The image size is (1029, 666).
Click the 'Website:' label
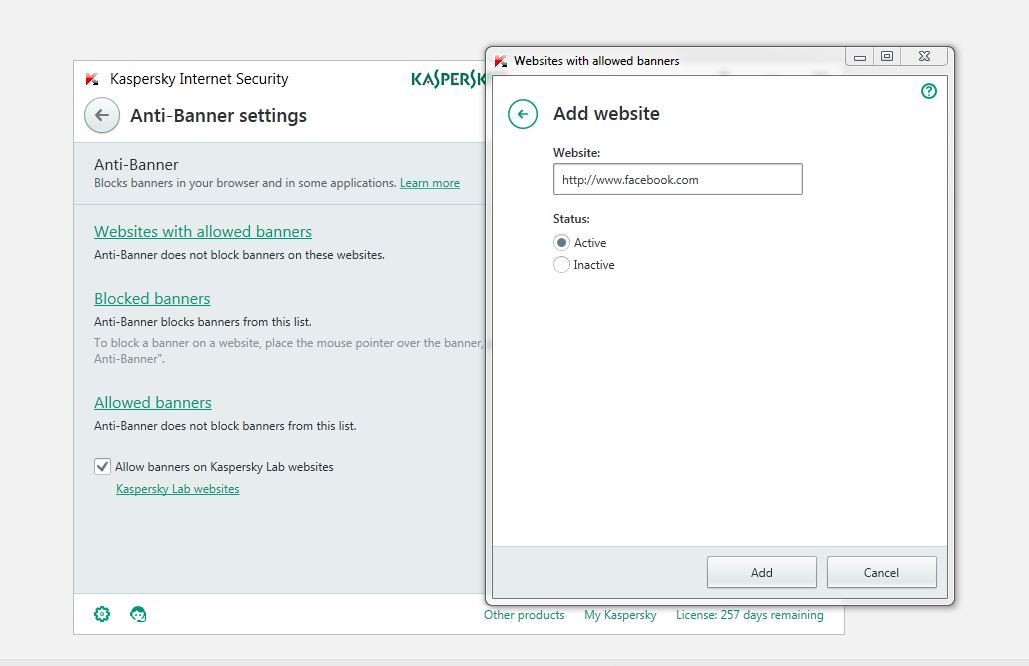click(x=577, y=153)
